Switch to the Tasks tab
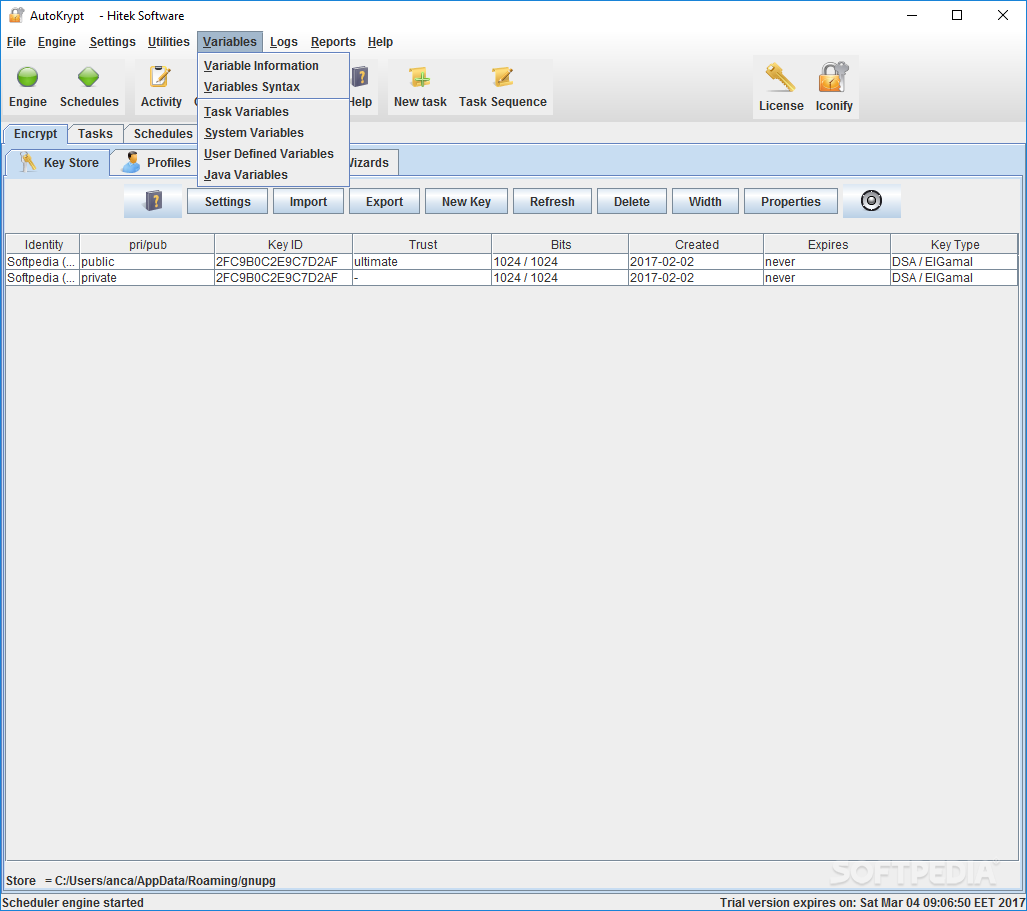This screenshot has width=1027, height=911. pyautogui.click(x=95, y=134)
